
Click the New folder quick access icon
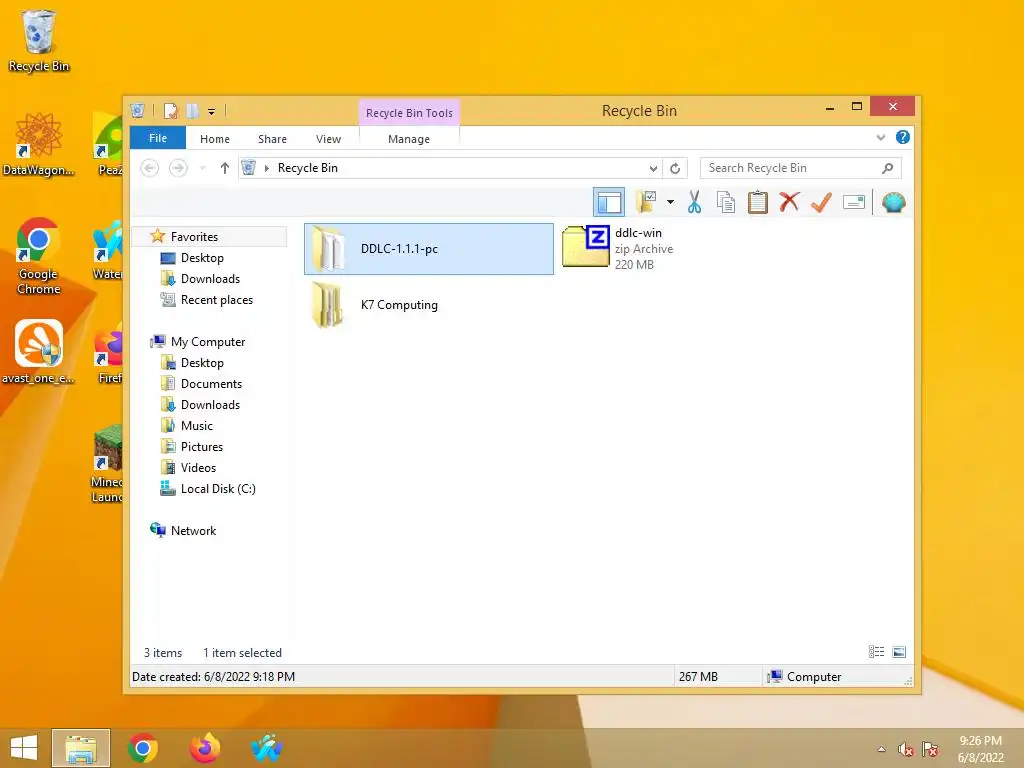pos(192,111)
